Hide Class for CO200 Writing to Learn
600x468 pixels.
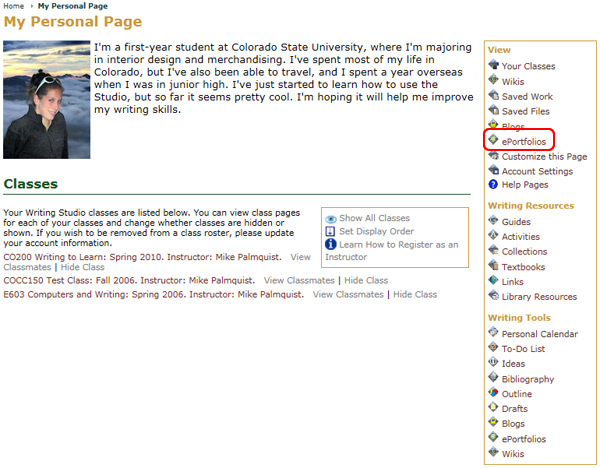(x=83, y=267)
